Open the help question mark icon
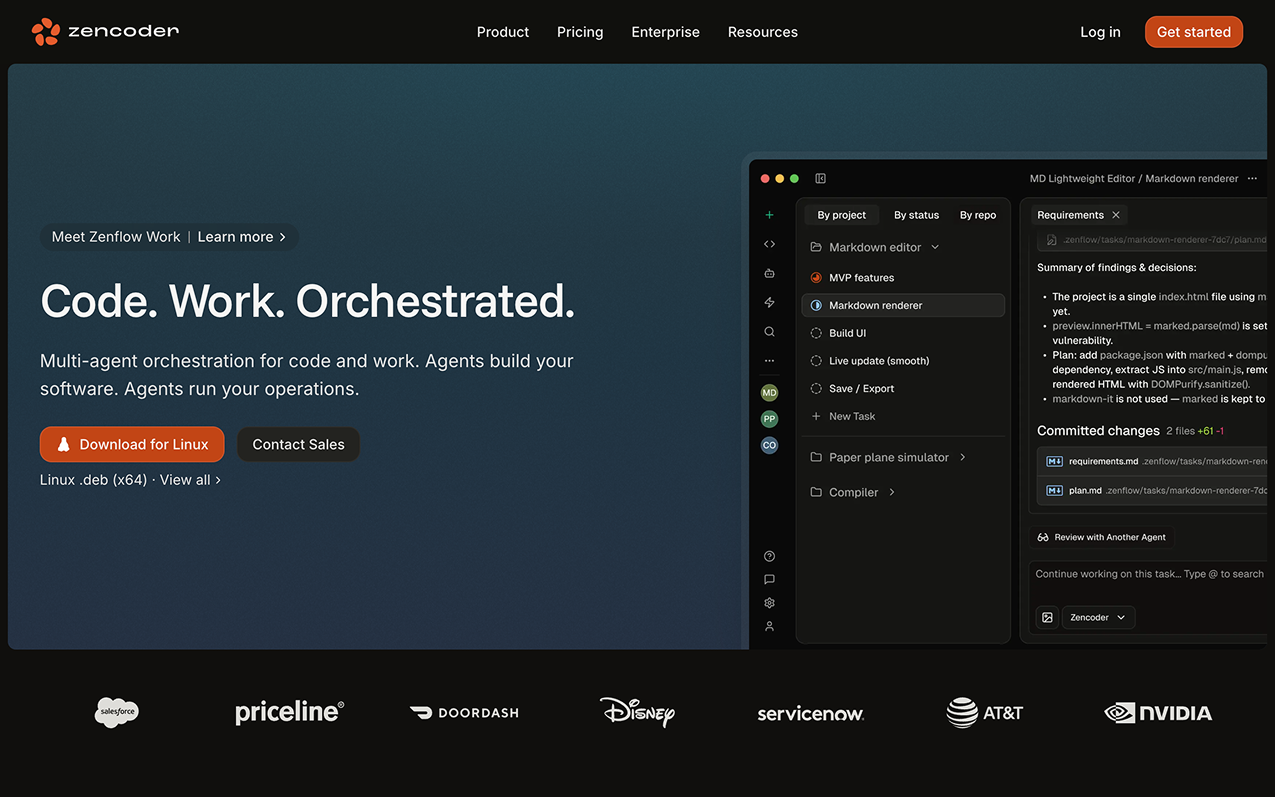The height and width of the screenshot is (797, 1275). coord(769,556)
